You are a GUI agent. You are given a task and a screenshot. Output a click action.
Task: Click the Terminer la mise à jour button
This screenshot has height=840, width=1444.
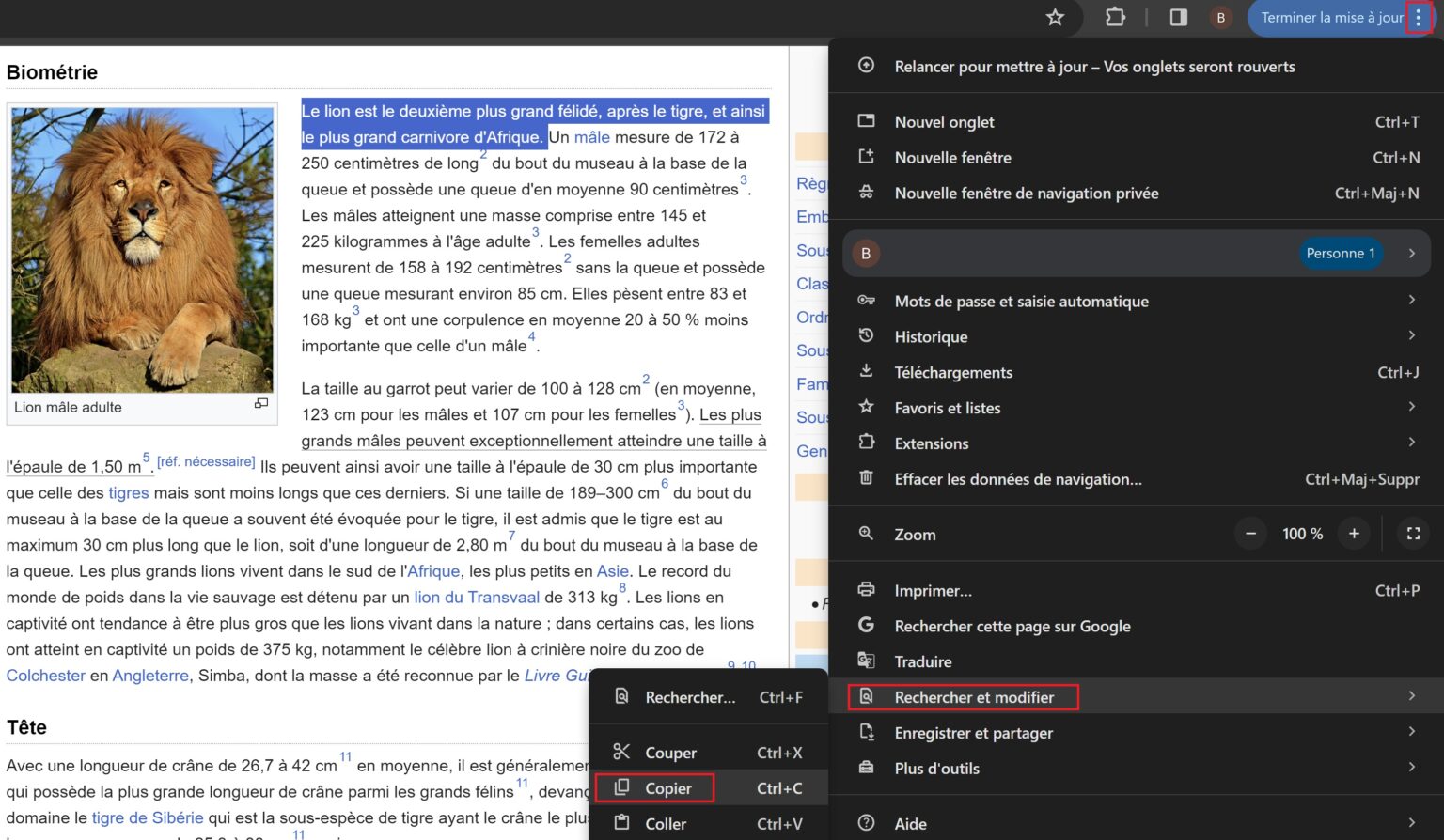1329,17
